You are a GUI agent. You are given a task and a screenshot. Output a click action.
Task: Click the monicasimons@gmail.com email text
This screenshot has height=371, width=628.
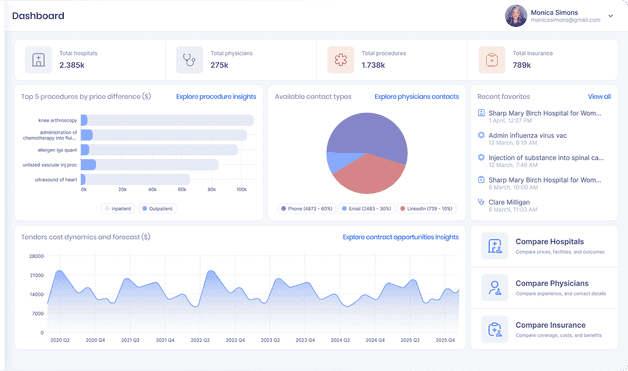(x=566, y=20)
